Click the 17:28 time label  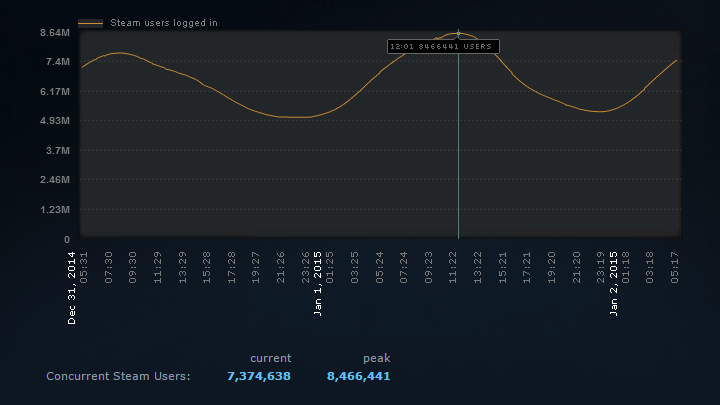(x=231, y=267)
